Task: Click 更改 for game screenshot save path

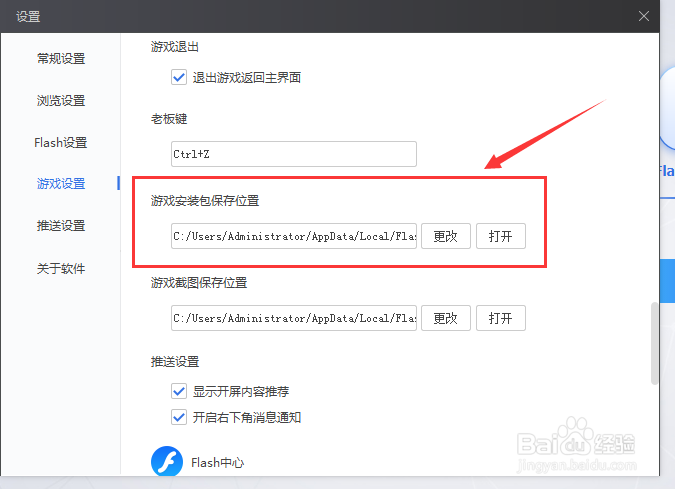Action: click(x=446, y=318)
